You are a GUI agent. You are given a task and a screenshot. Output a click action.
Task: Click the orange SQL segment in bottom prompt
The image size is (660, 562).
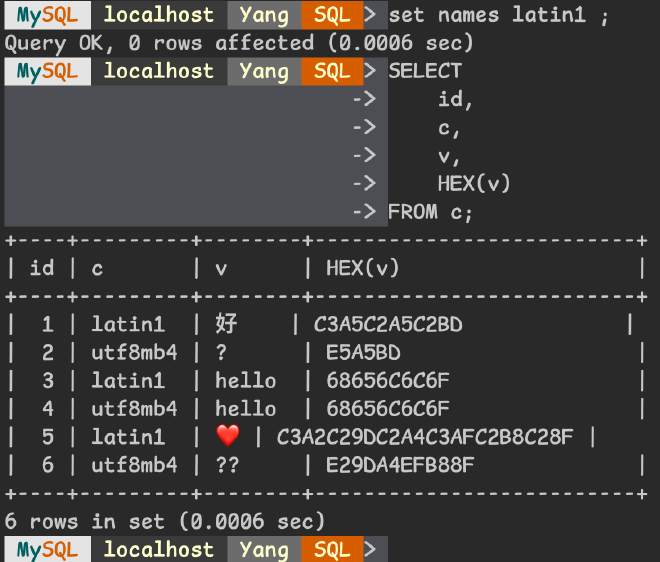pos(332,549)
